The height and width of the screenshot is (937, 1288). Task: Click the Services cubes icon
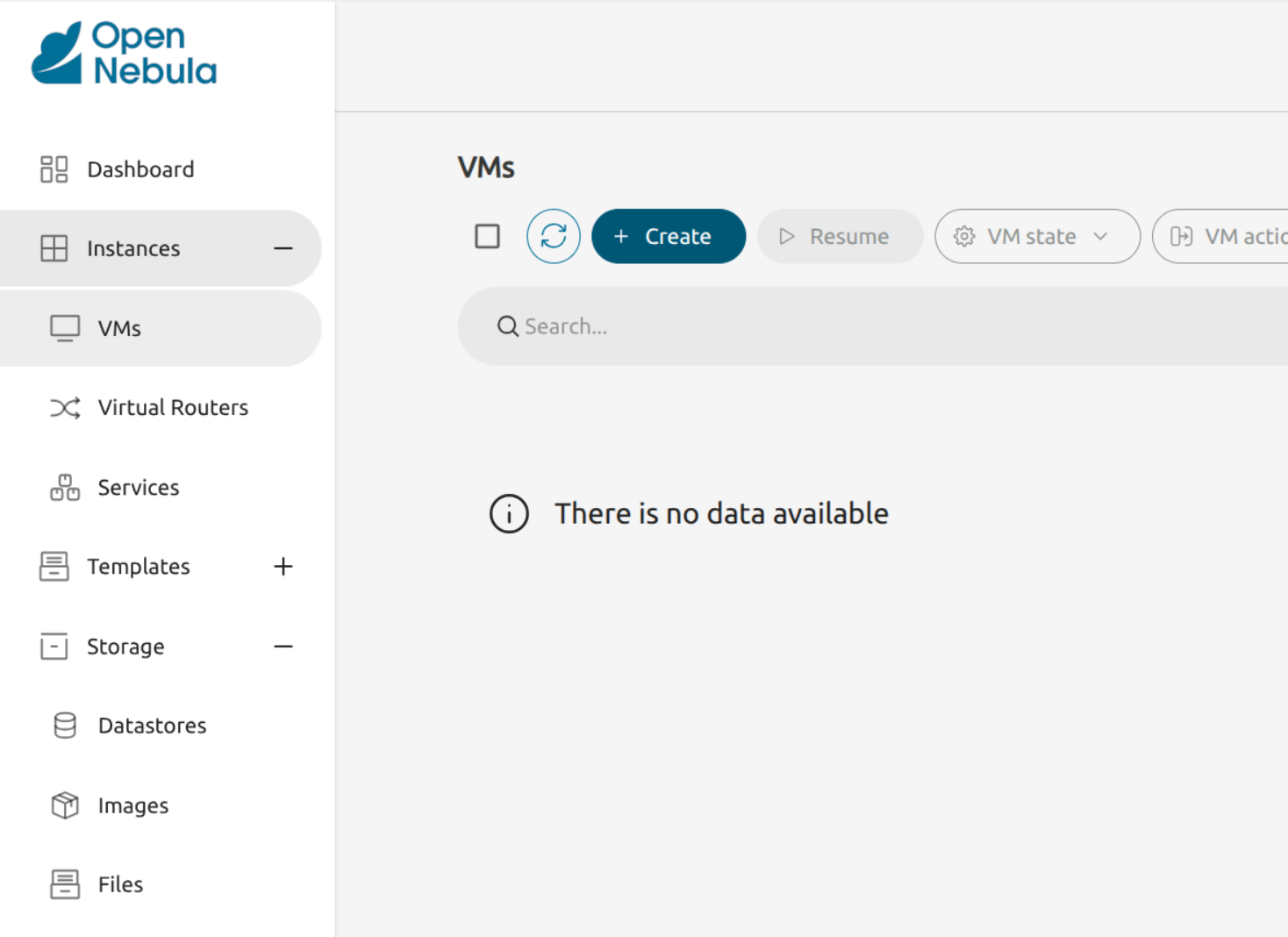(65, 488)
